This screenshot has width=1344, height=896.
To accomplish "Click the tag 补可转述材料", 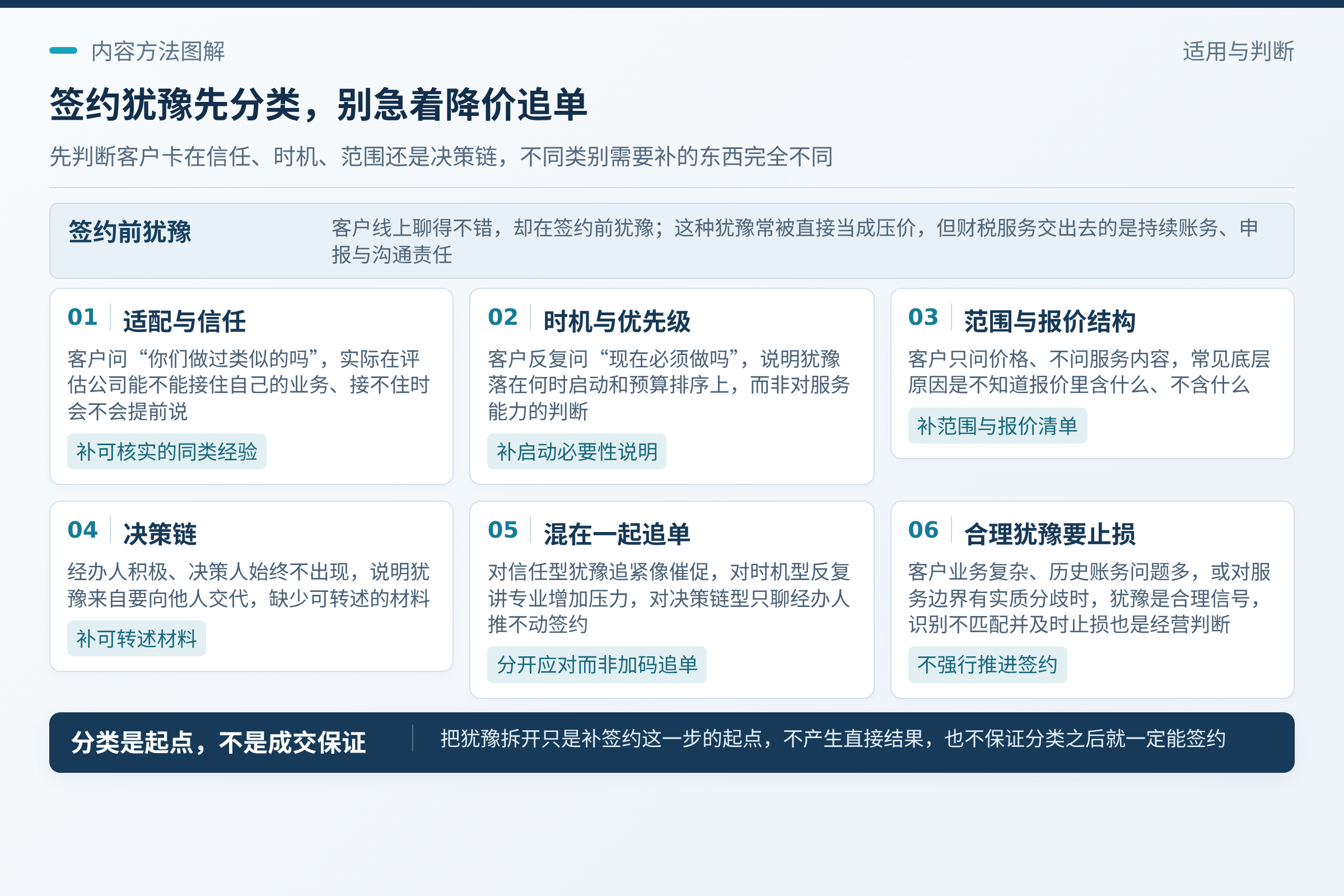I will click(x=137, y=638).
